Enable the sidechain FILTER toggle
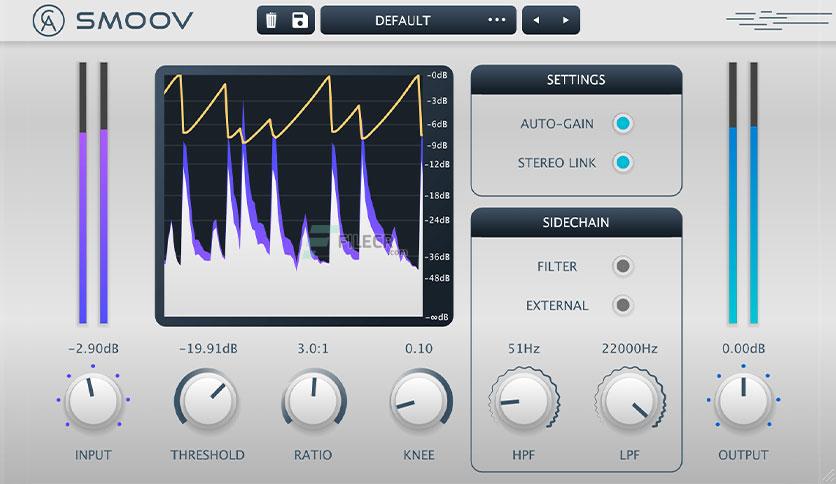Screen dimensions: 836x484 pos(622,265)
